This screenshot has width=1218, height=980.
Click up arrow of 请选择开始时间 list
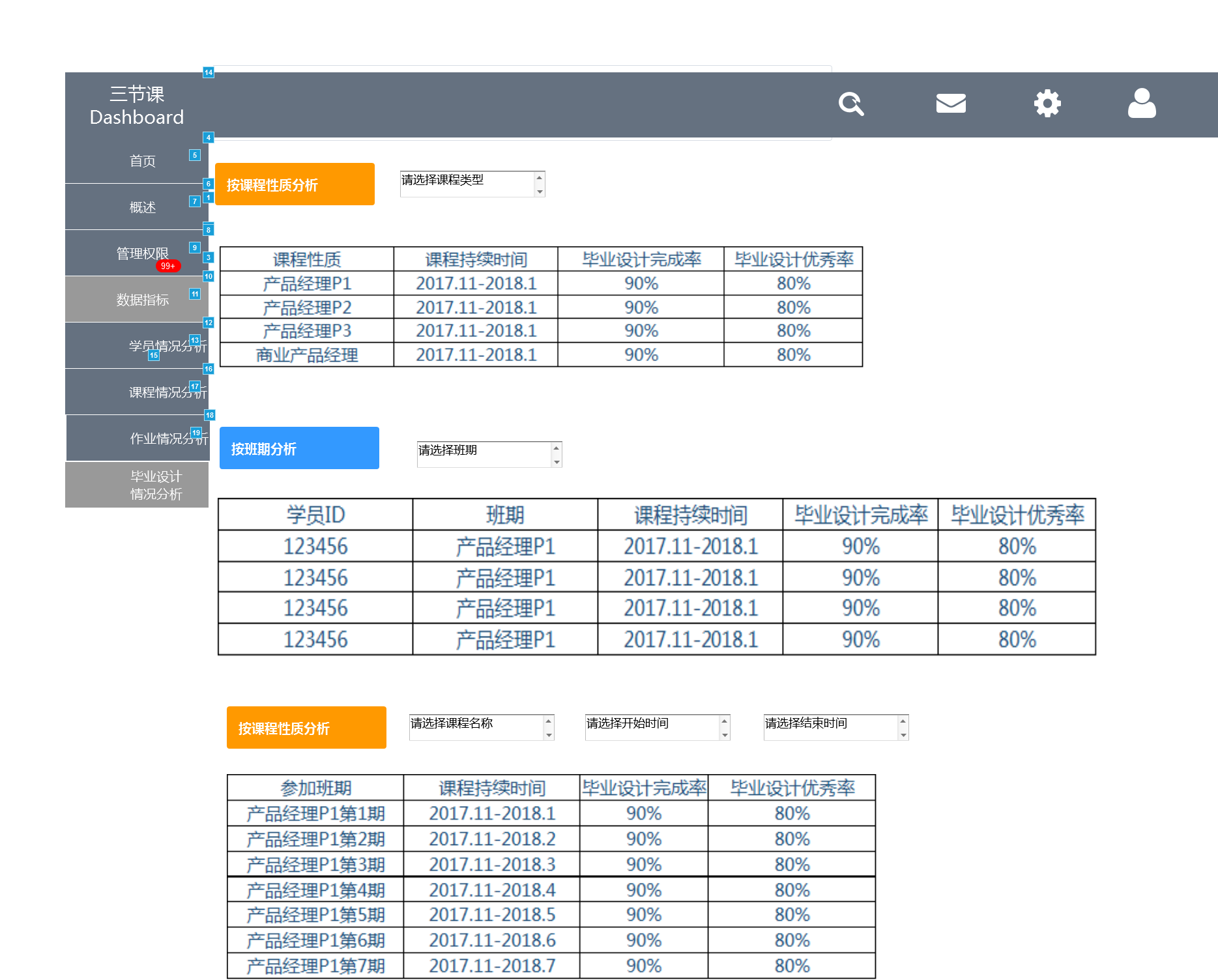725,721
